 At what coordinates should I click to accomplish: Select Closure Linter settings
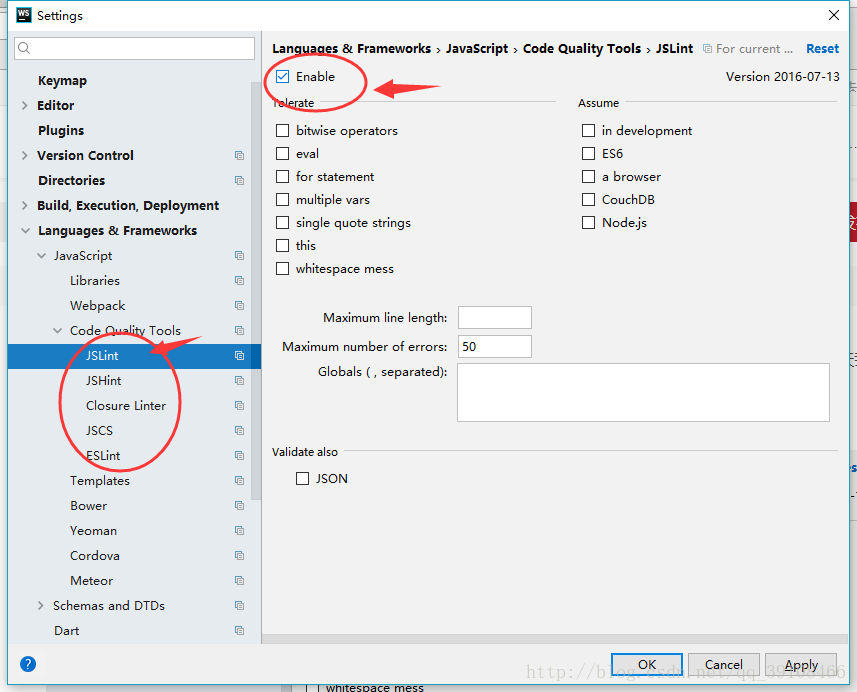point(126,406)
